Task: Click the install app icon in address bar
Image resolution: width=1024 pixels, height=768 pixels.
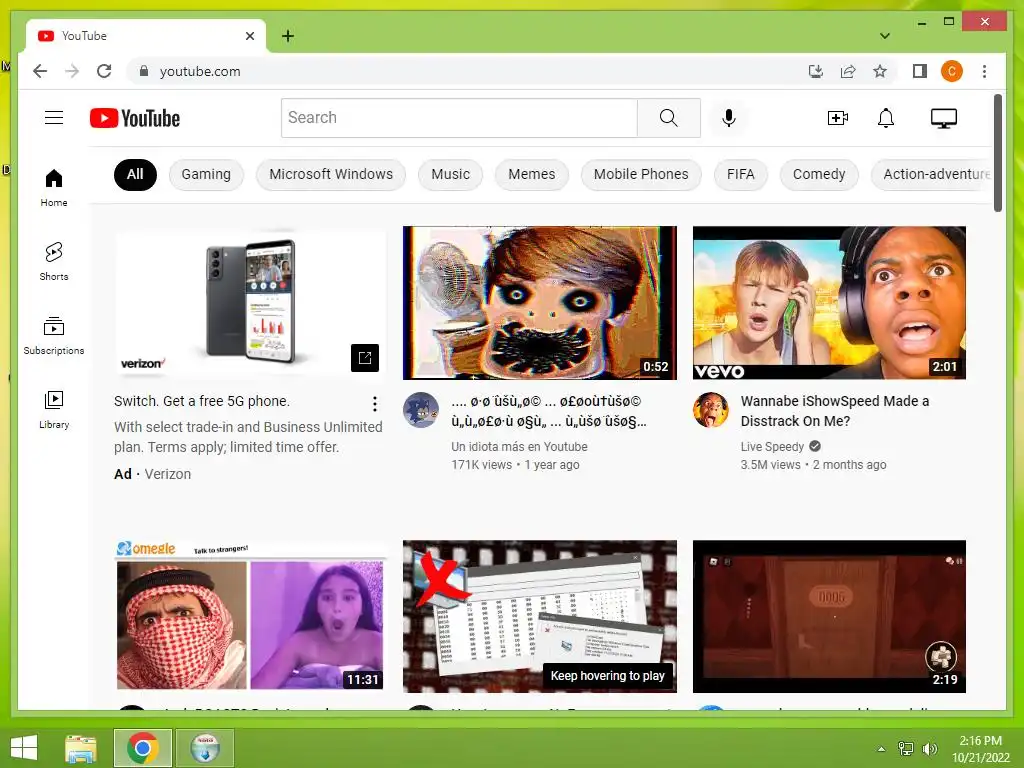Action: pos(816,71)
